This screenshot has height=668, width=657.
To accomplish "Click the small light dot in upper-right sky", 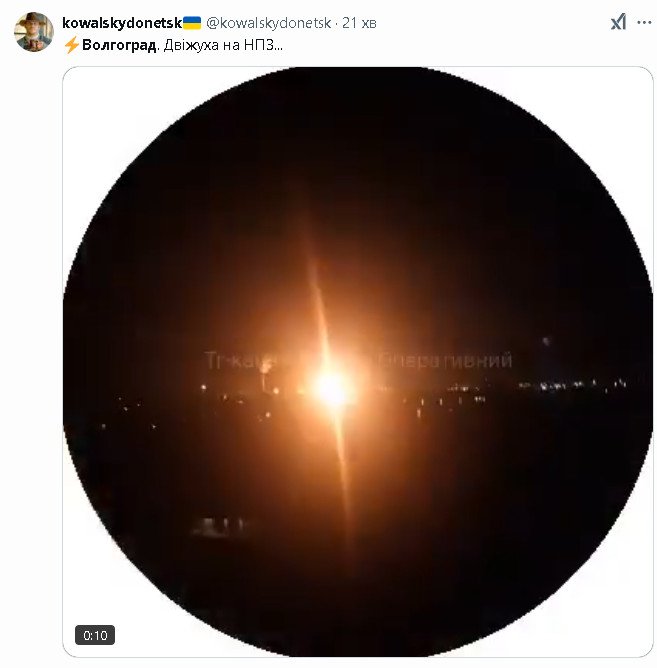I will [x=545, y=341].
